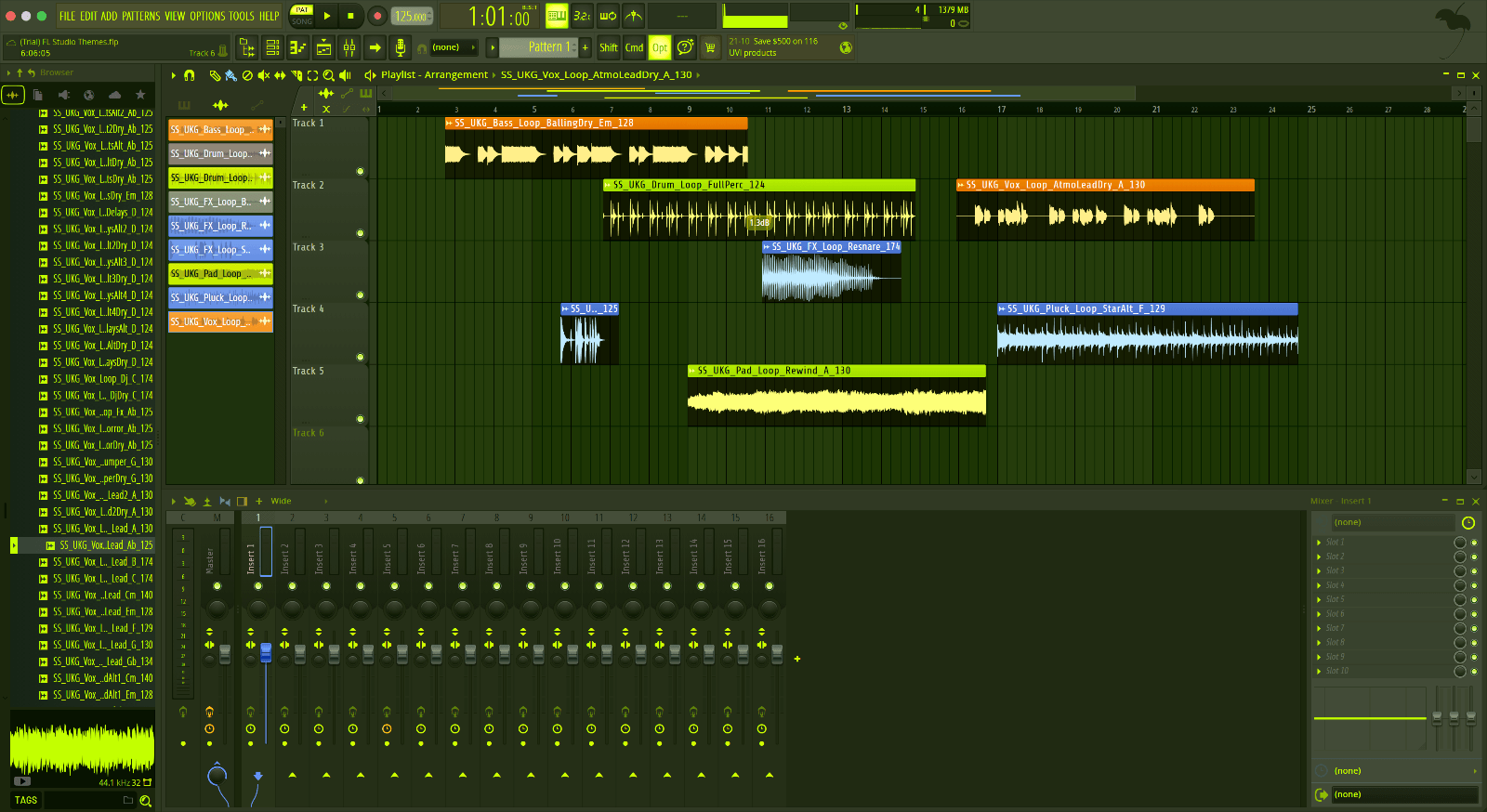Click the search magnifier icon beside Tags
This screenshot has height=812, width=1487.
click(x=145, y=801)
